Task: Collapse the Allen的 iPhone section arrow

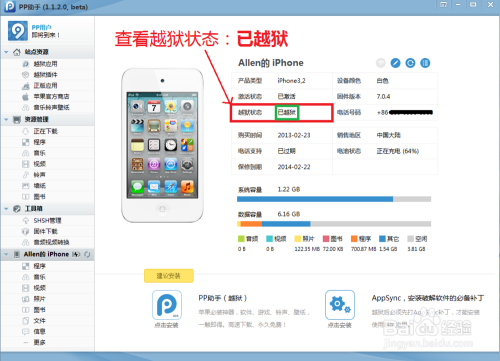Action: (x=6, y=254)
